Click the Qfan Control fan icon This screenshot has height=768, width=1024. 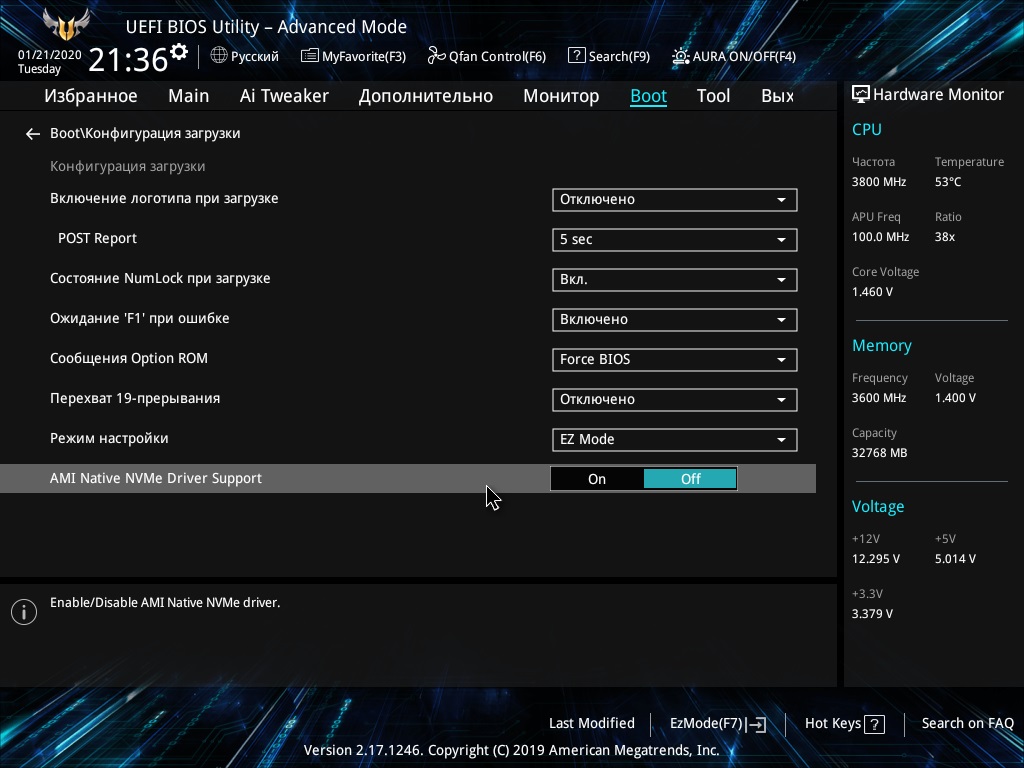pos(436,56)
